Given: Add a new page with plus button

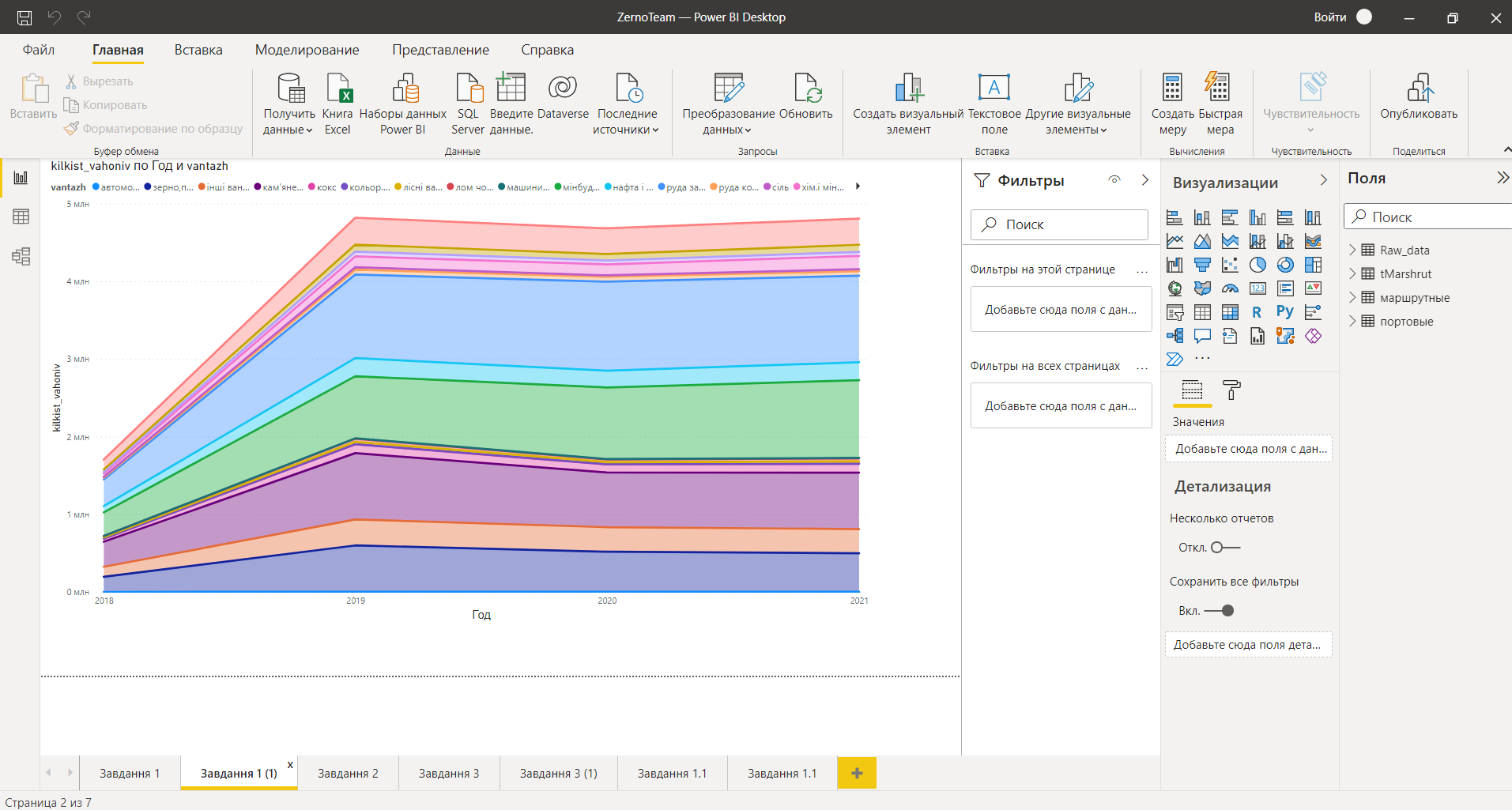Looking at the screenshot, I should click(x=857, y=773).
